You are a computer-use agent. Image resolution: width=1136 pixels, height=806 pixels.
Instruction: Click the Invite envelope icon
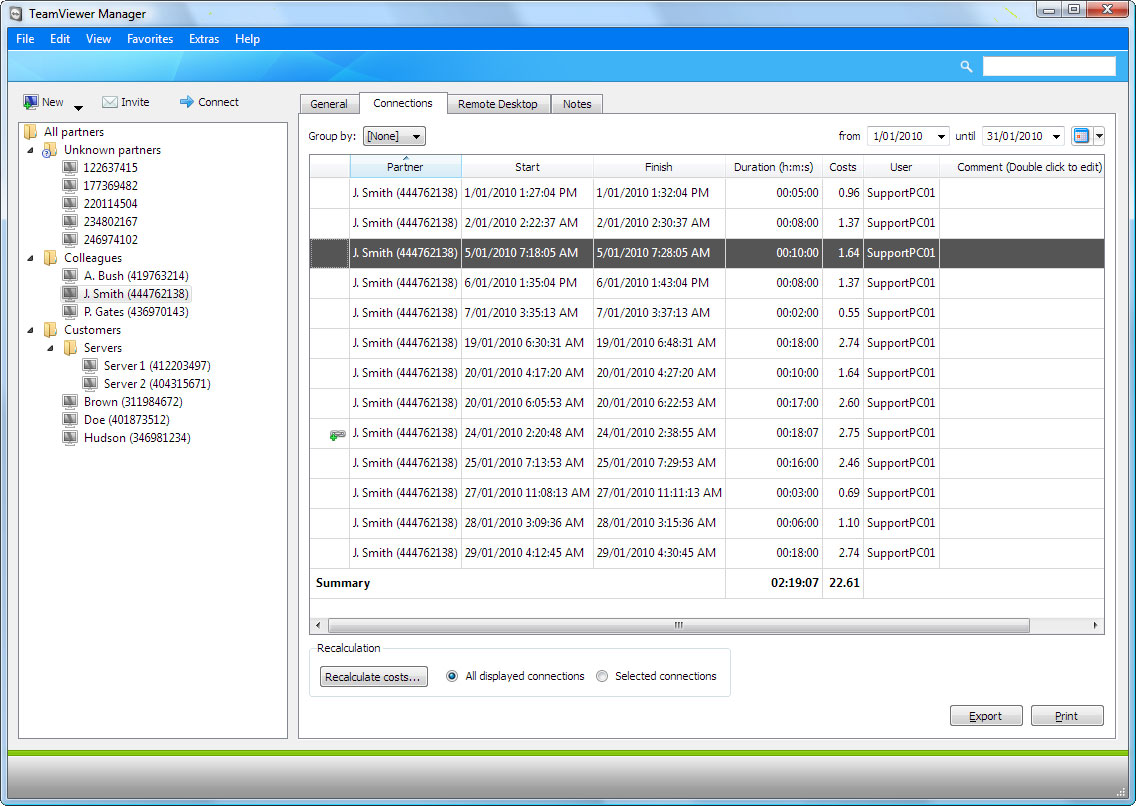coord(109,102)
